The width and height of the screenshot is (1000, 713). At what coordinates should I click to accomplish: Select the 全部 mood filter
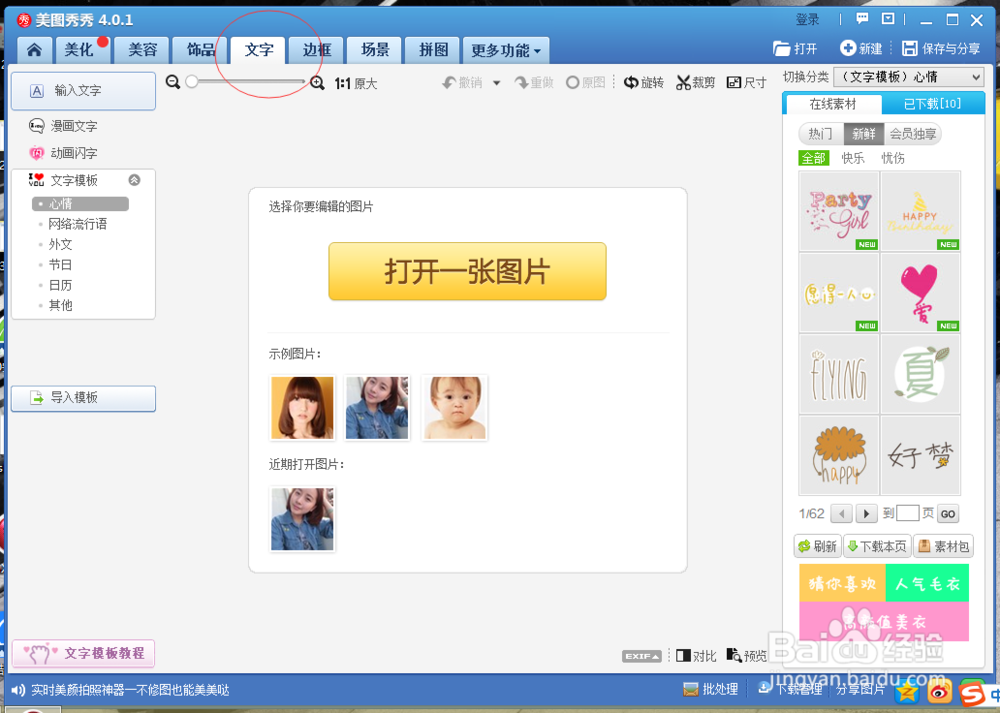814,158
